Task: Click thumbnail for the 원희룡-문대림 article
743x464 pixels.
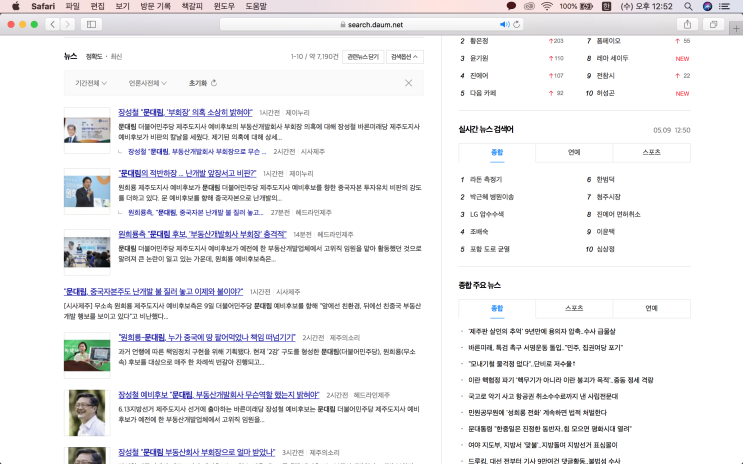Action: [x=87, y=355]
